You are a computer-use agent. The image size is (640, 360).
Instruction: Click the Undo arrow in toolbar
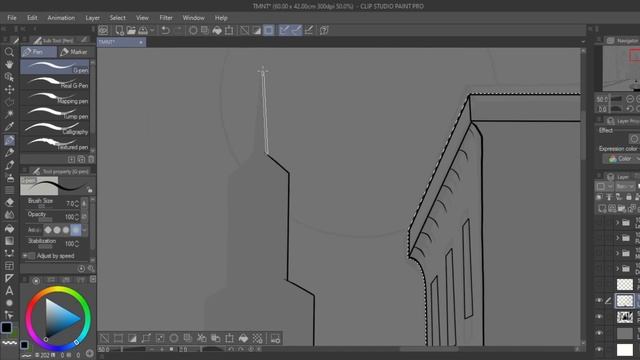pos(165,30)
